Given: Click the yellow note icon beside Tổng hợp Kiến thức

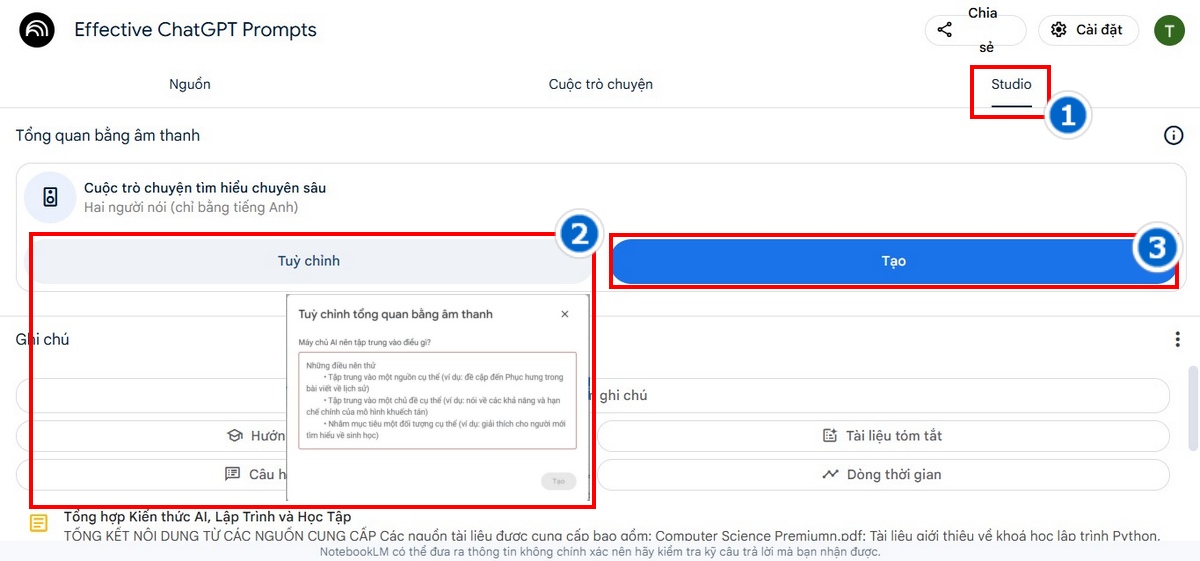Looking at the screenshot, I should 38,523.
